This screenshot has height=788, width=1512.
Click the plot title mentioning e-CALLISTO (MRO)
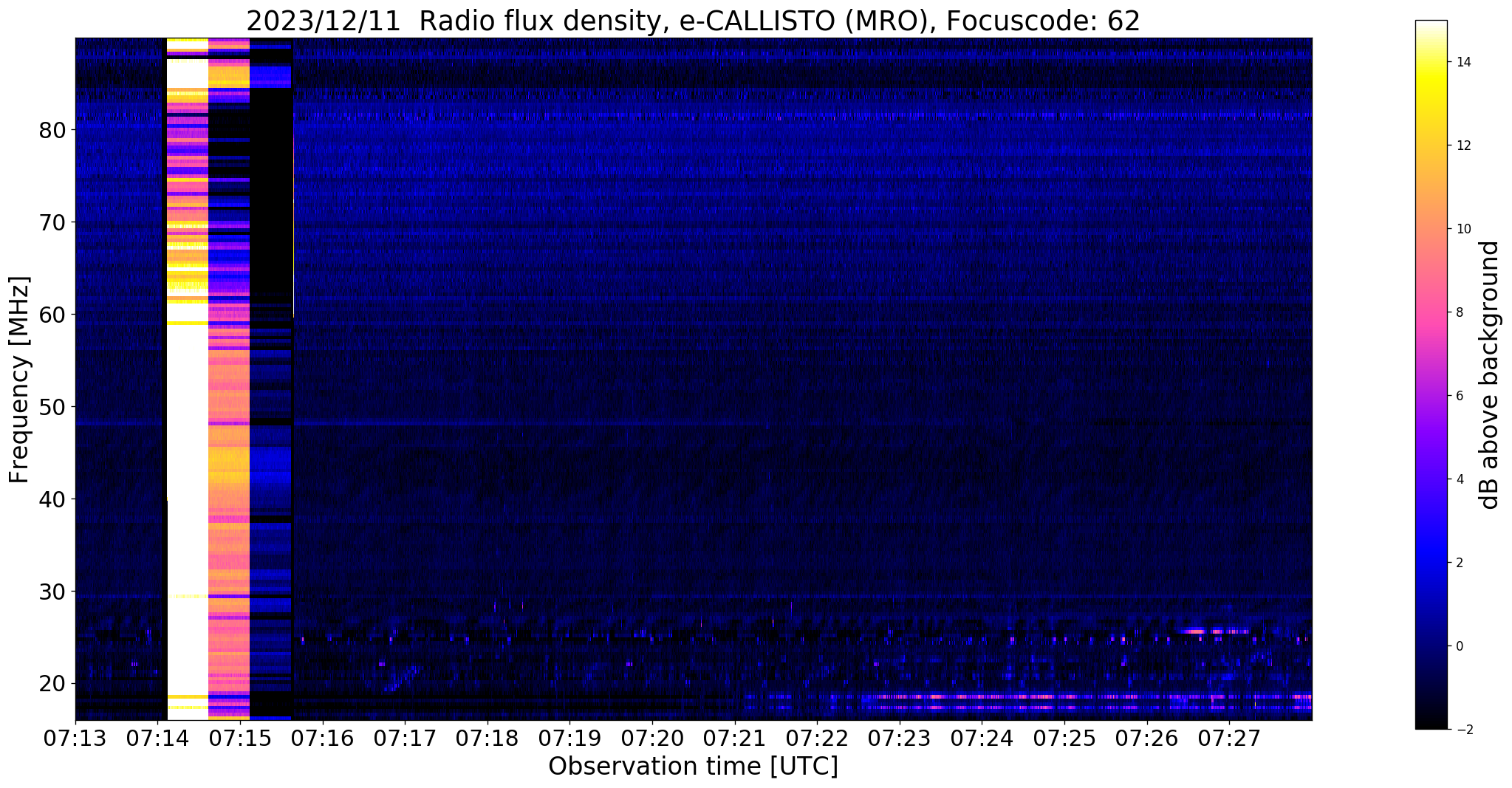693,21
